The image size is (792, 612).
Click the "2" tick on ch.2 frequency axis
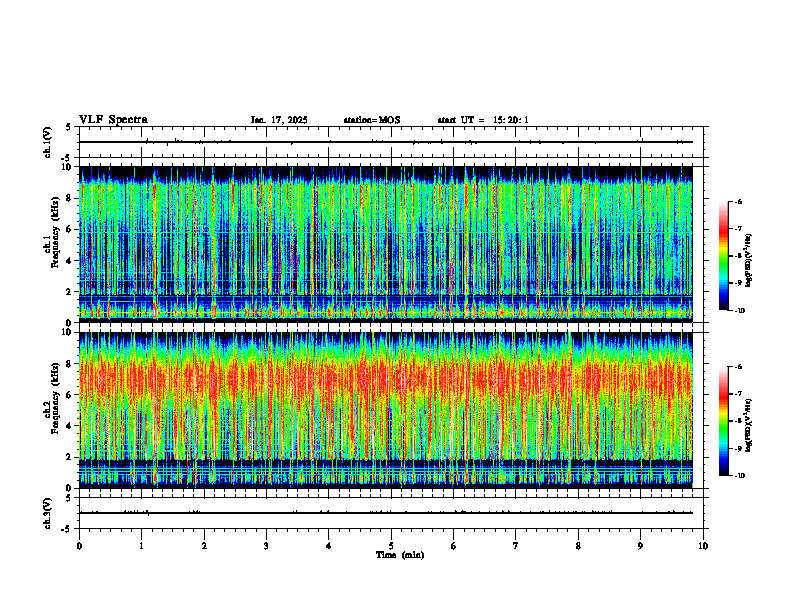(70, 457)
